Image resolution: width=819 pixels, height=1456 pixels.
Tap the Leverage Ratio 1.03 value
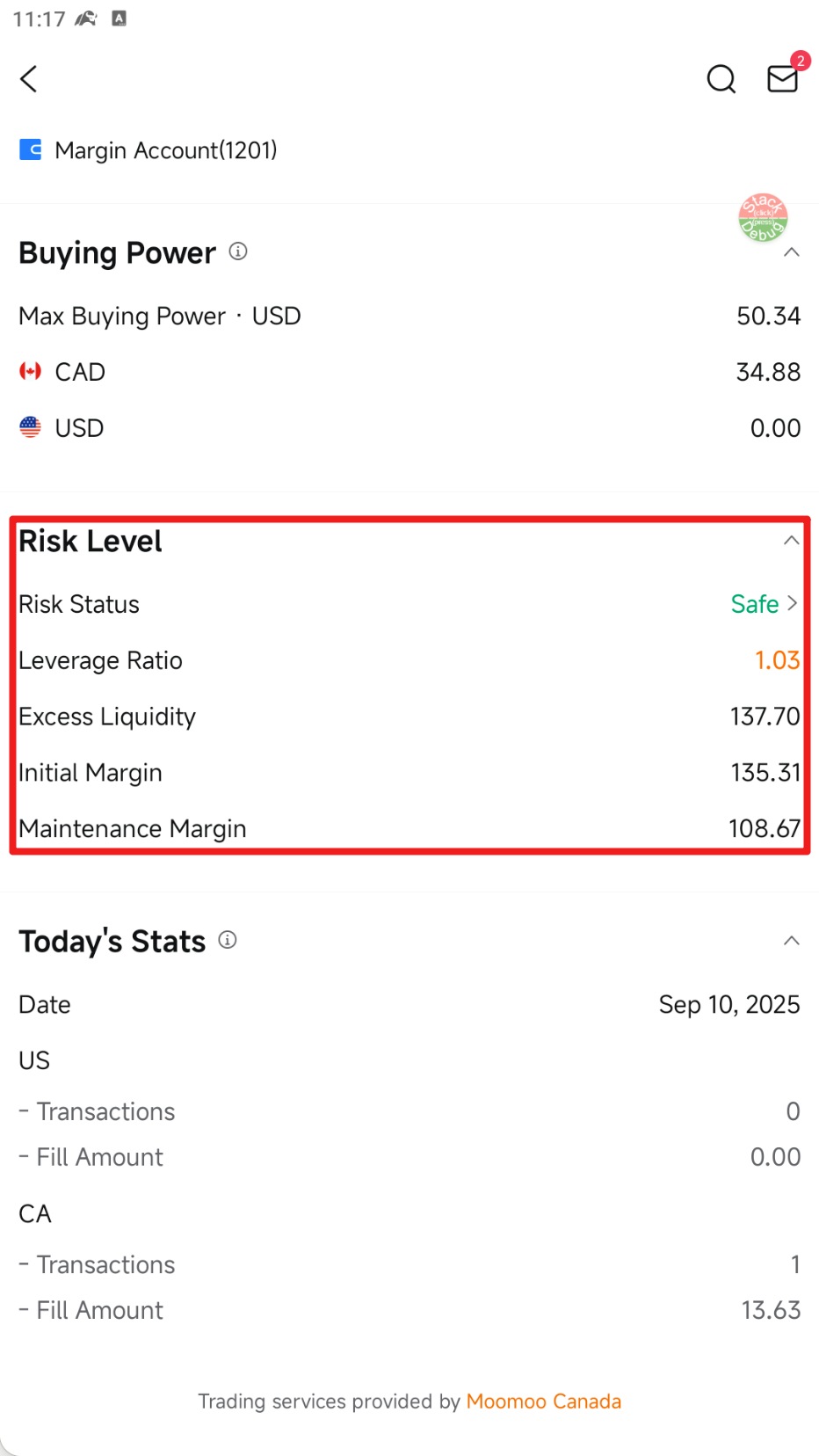coord(777,660)
